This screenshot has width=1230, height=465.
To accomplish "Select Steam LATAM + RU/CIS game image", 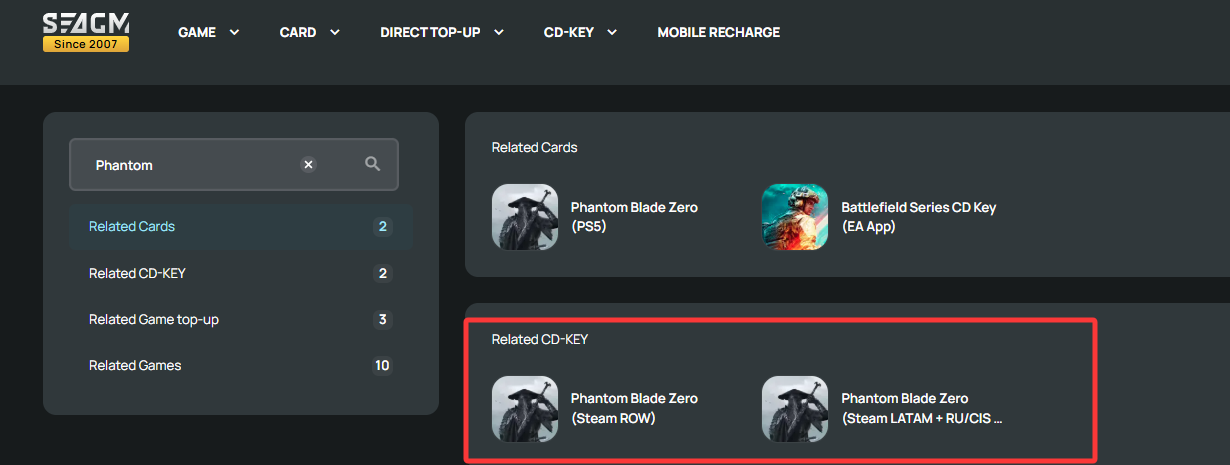I will click(x=795, y=408).
